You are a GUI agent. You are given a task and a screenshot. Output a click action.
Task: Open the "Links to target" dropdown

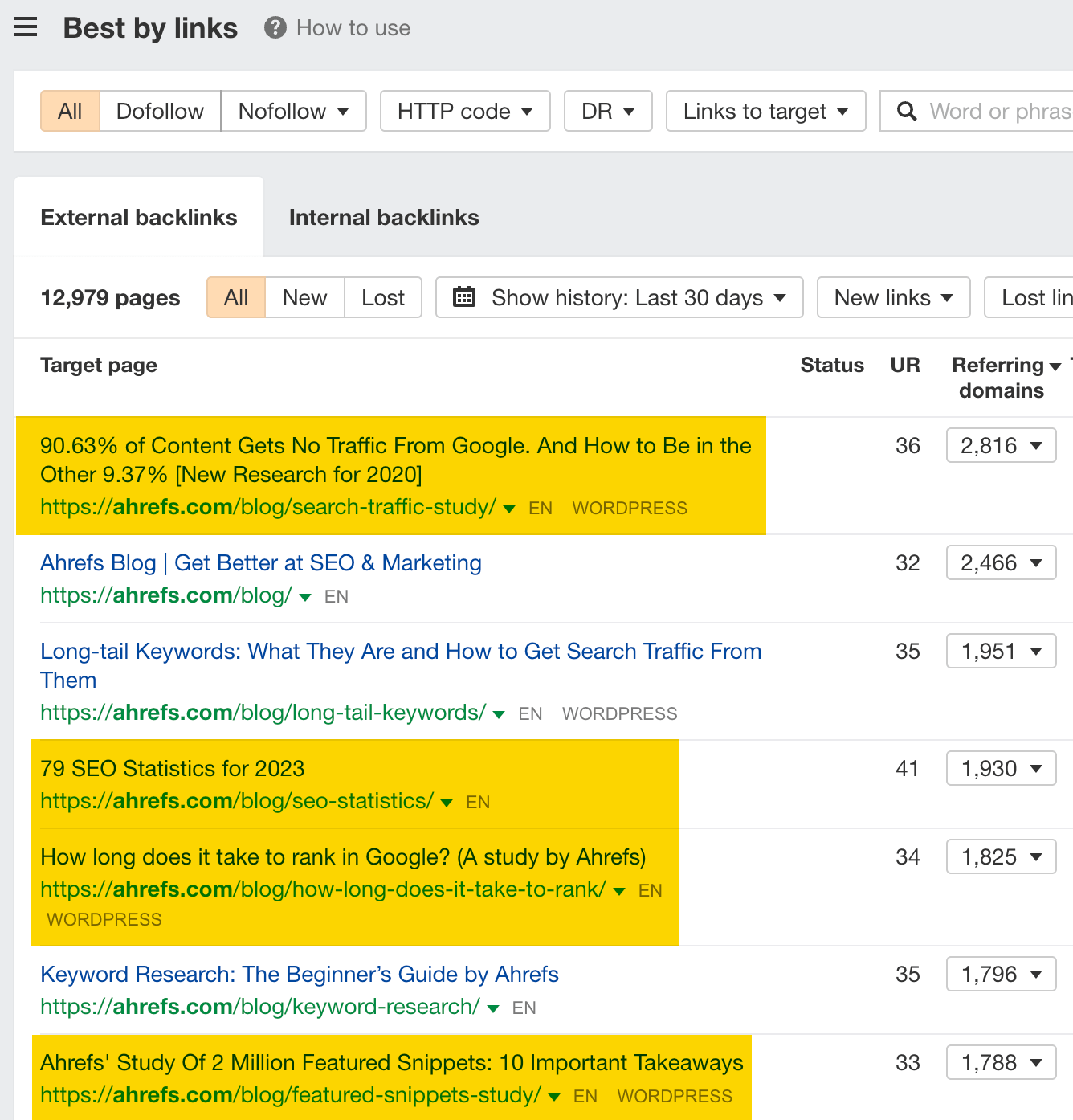[765, 111]
